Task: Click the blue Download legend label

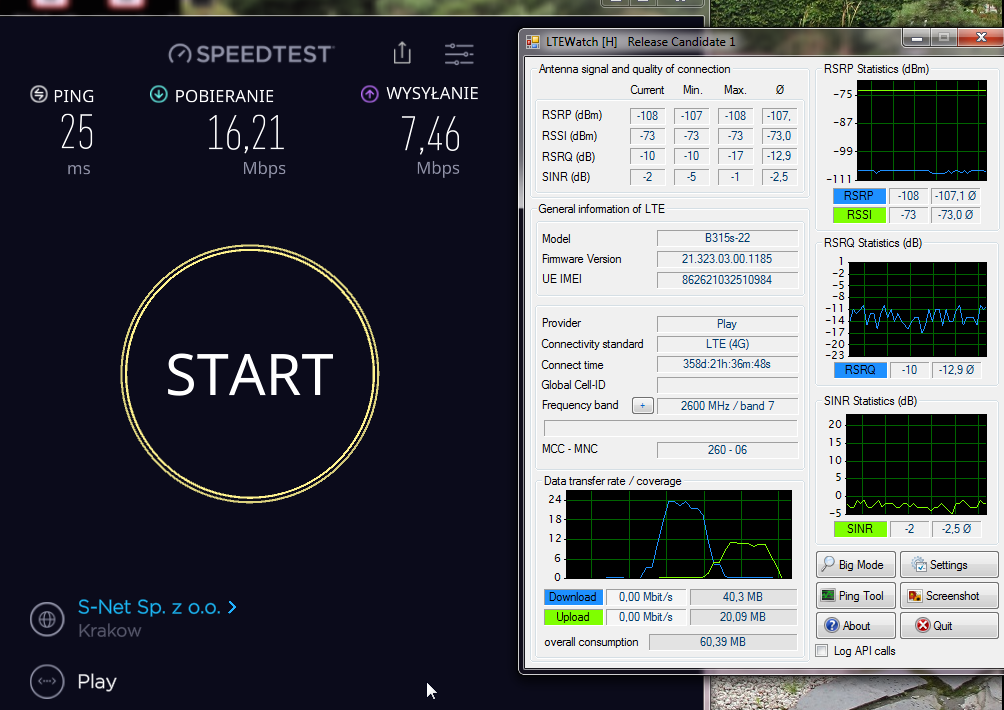Action: click(x=572, y=597)
